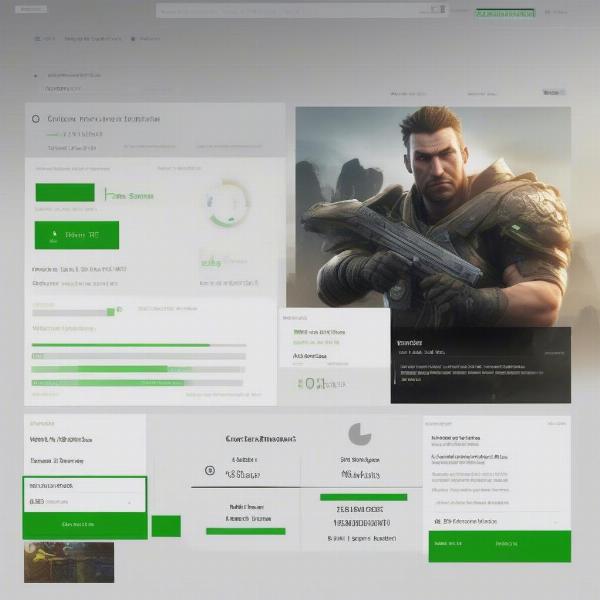
Task: Click the small green square next to the bottom-left card
Action: point(166,526)
